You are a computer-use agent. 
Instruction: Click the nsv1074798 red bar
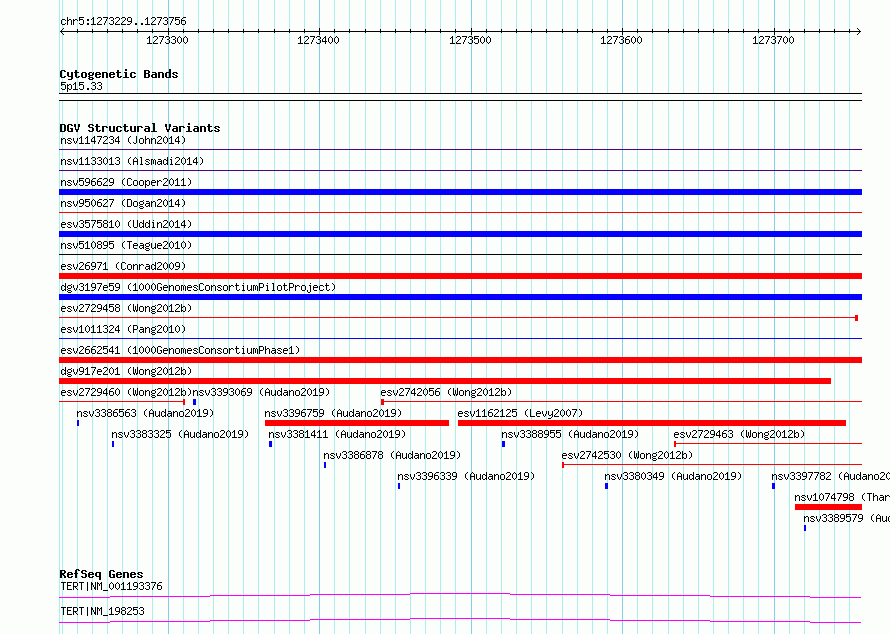pos(828,507)
